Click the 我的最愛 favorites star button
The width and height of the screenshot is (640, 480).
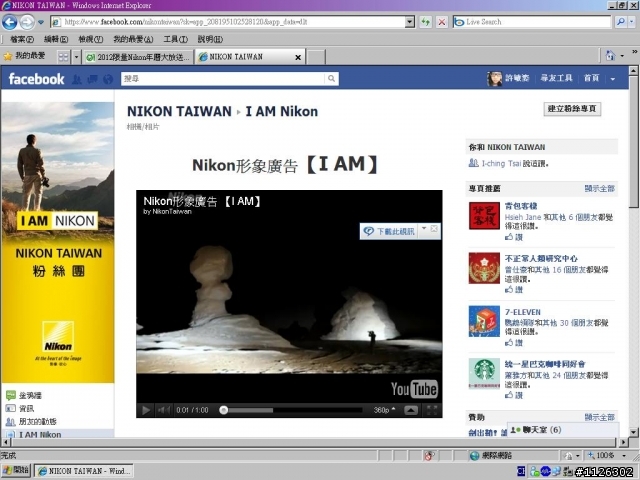tap(24, 56)
